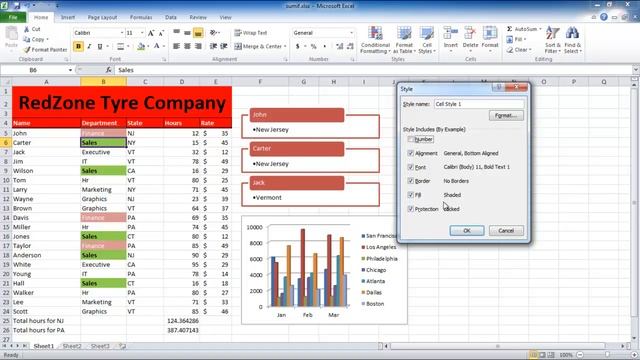Expand the Clear dropdown
640x360 pixels.
[530, 50]
